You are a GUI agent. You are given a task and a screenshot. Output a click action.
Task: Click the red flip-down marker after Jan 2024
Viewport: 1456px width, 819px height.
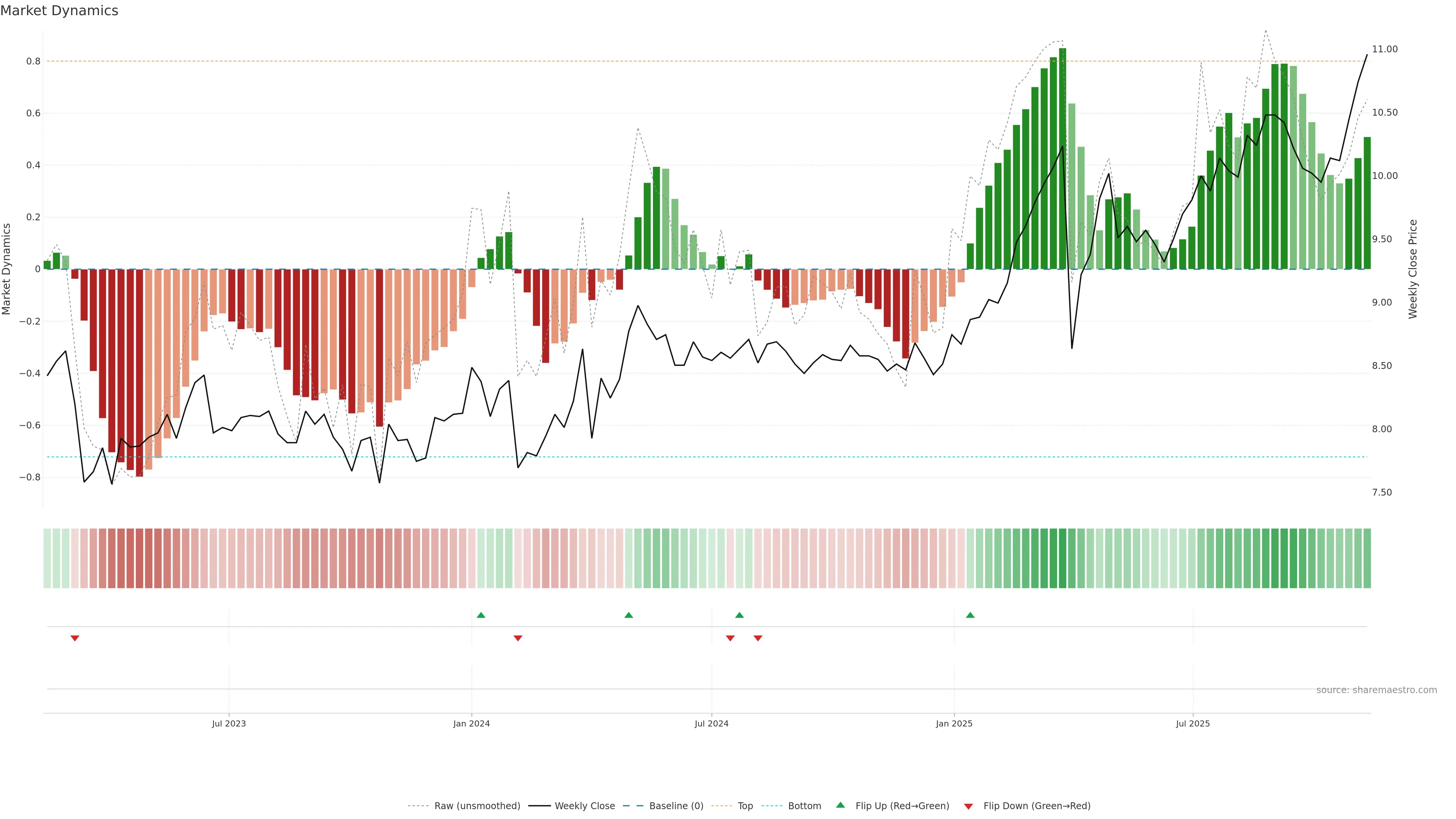pyautogui.click(x=518, y=638)
